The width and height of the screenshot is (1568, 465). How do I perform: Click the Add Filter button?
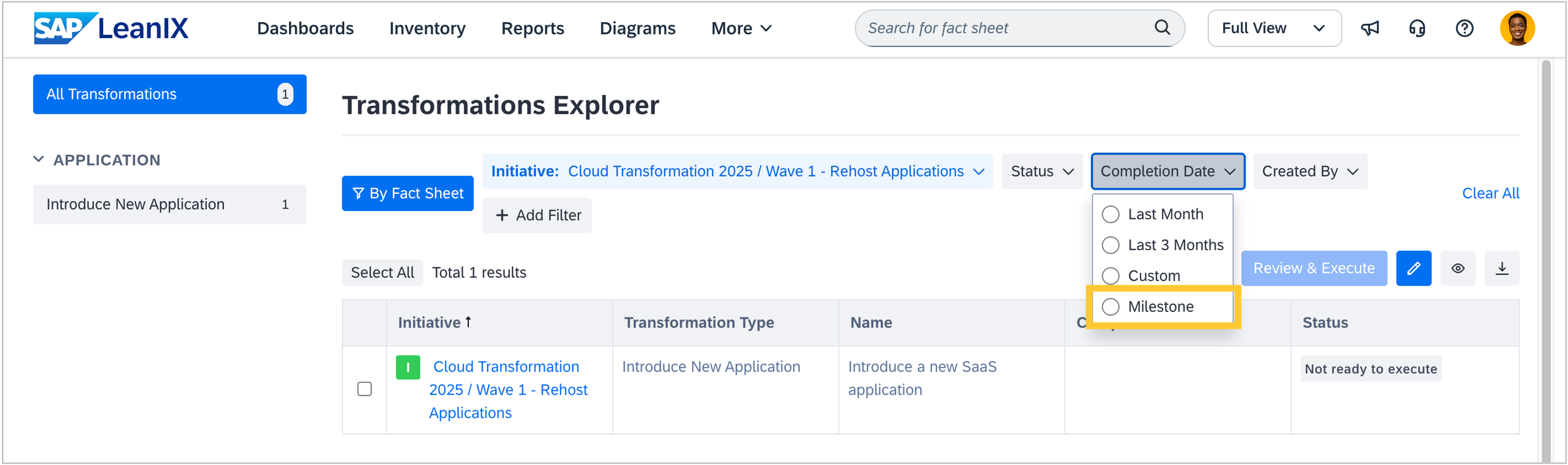pyautogui.click(x=537, y=215)
